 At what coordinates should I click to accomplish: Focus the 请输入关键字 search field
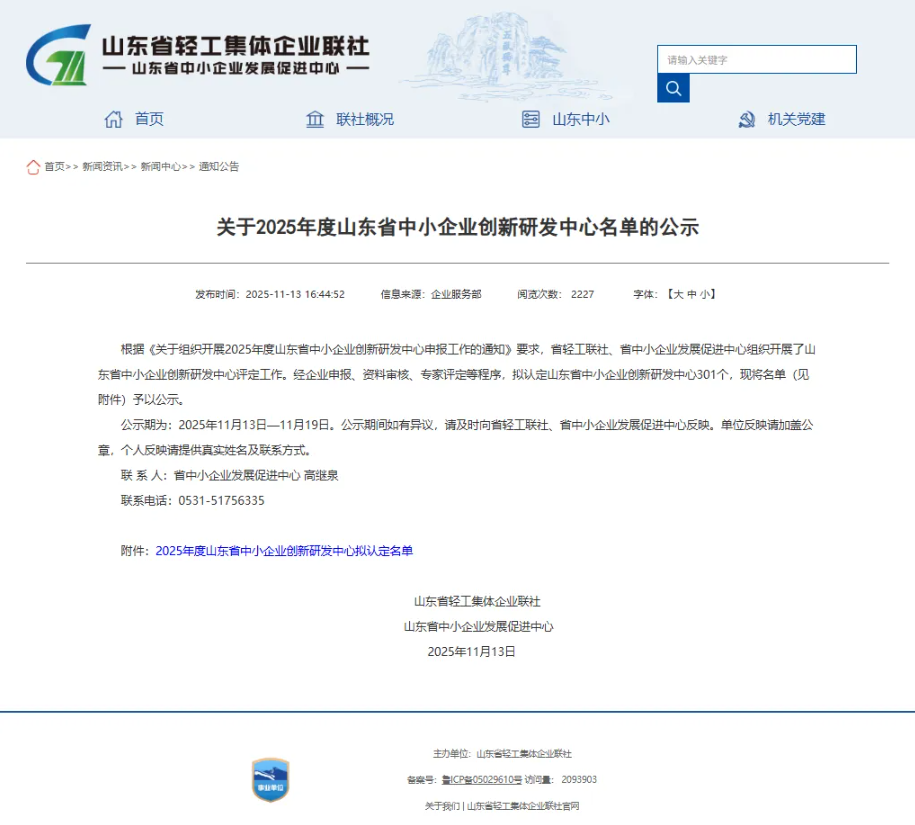[756, 60]
